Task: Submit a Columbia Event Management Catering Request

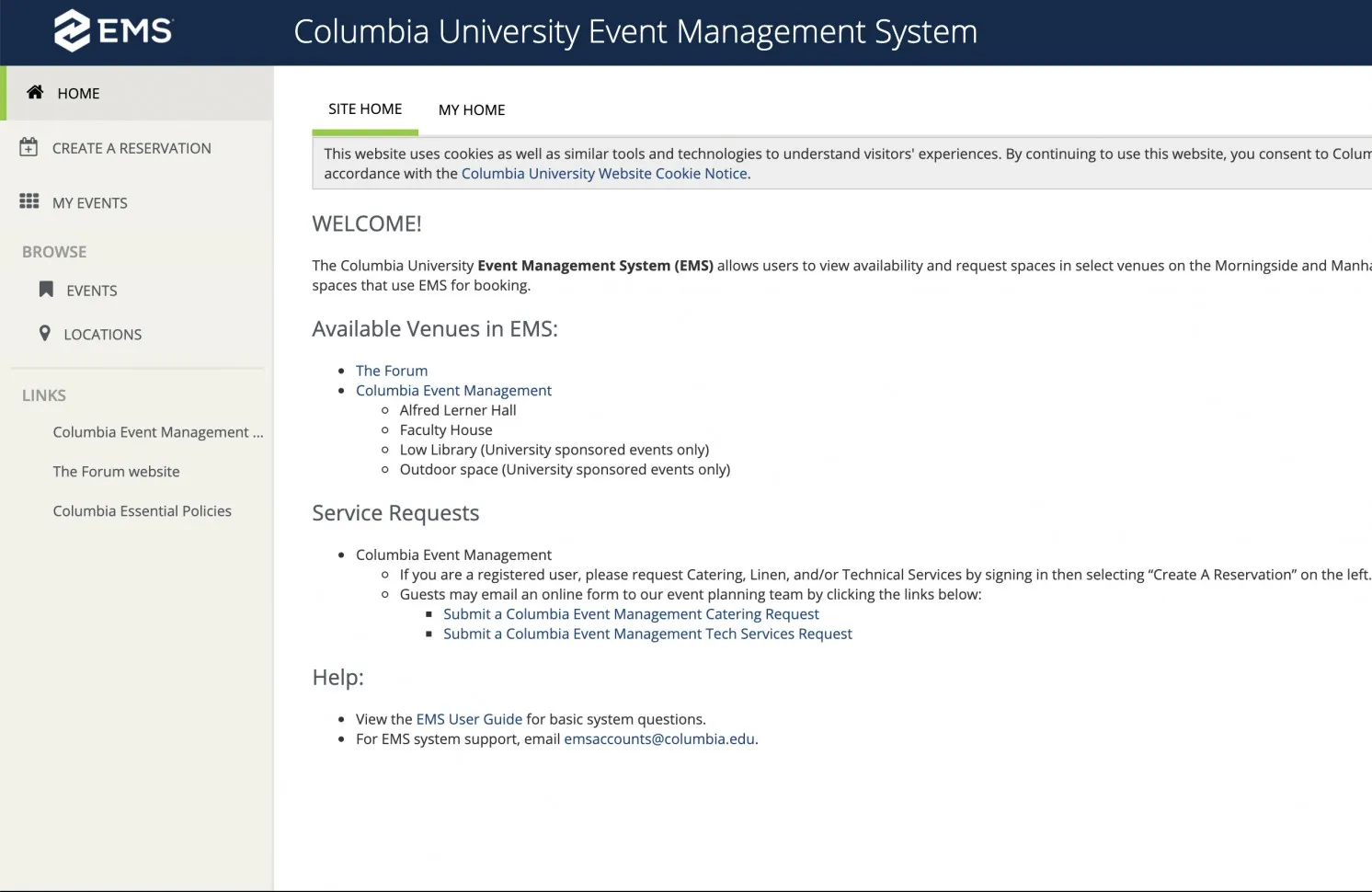Action: click(x=631, y=614)
